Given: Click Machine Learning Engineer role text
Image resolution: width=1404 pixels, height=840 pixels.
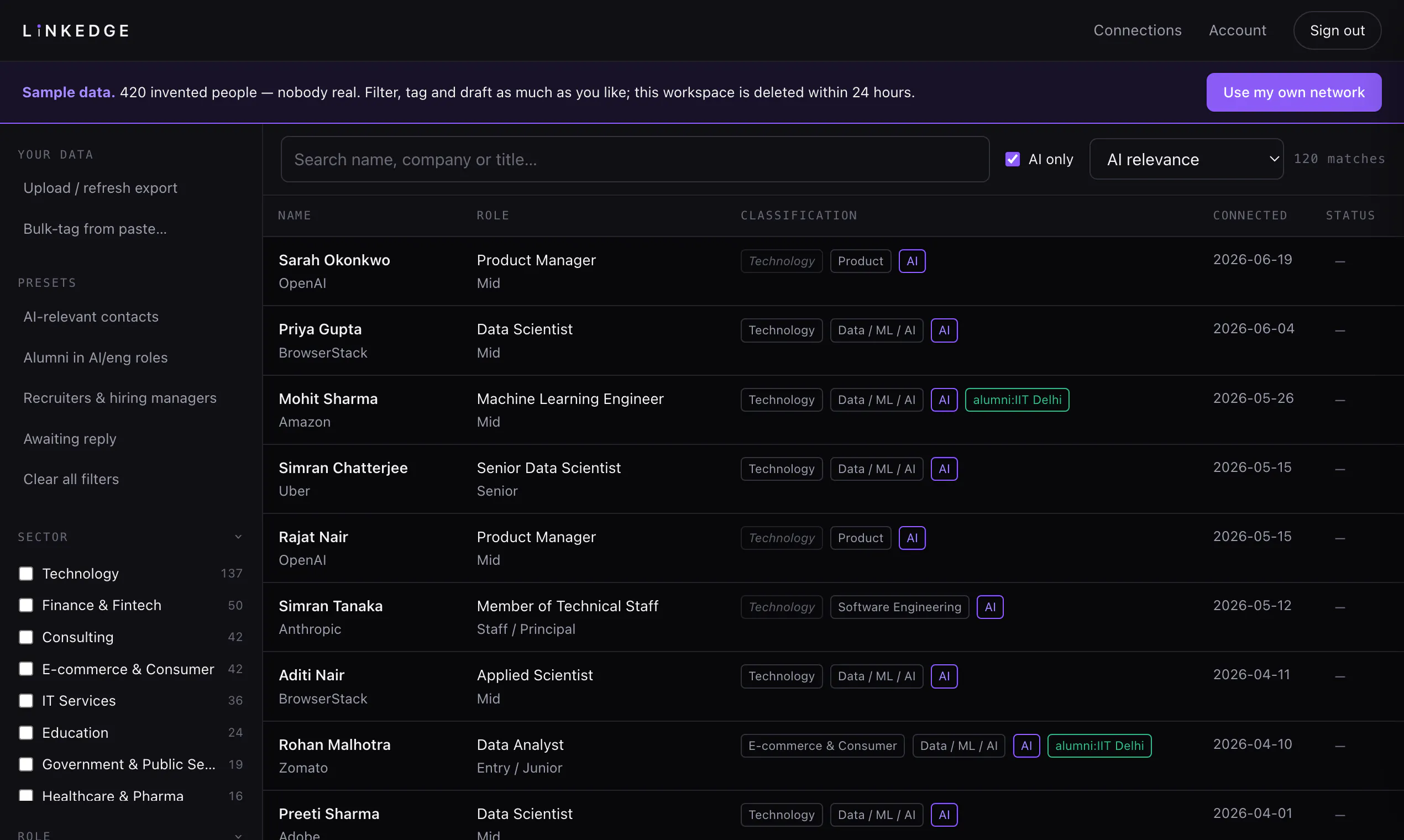Looking at the screenshot, I should (x=570, y=398).
